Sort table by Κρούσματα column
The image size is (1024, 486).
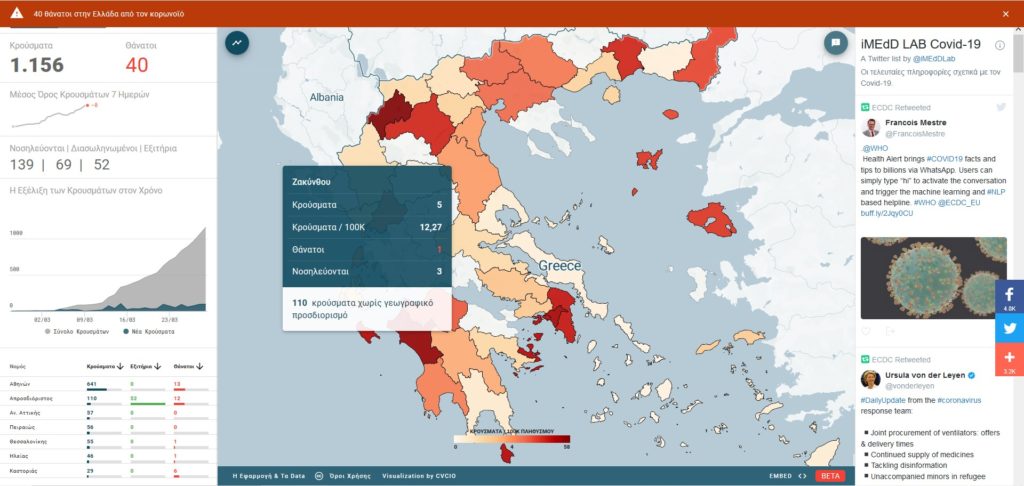(x=120, y=366)
